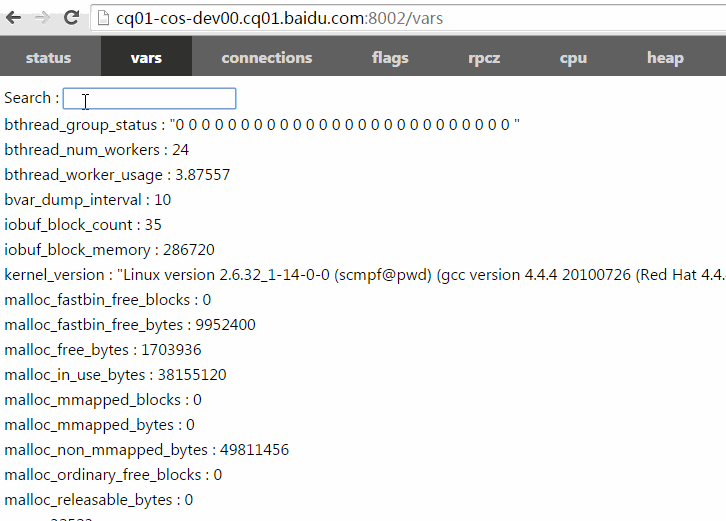The image size is (726, 521).
Task: Switch to the heap tab
Action: coord(665,58)
